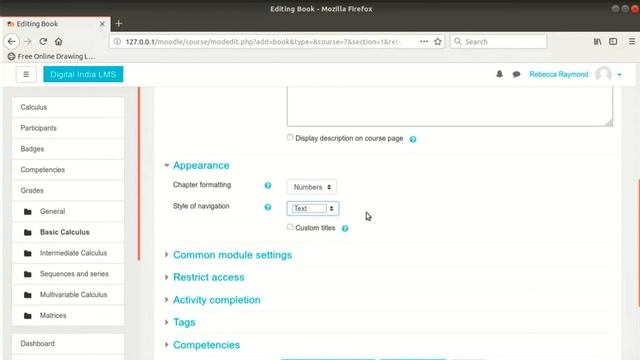
Task: Open Participants in the side navigation
Action: 68,128
